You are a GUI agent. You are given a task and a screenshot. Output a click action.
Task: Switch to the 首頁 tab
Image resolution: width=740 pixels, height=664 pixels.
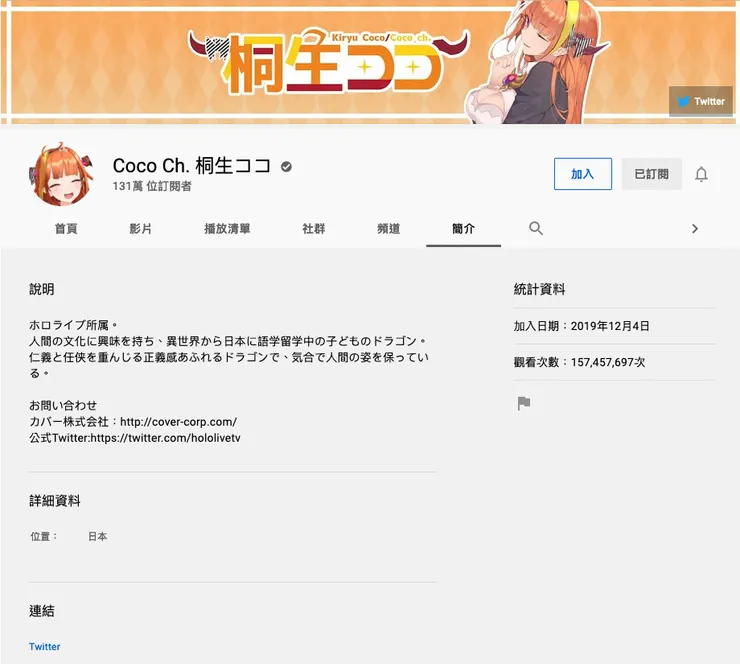pos(66,229)
